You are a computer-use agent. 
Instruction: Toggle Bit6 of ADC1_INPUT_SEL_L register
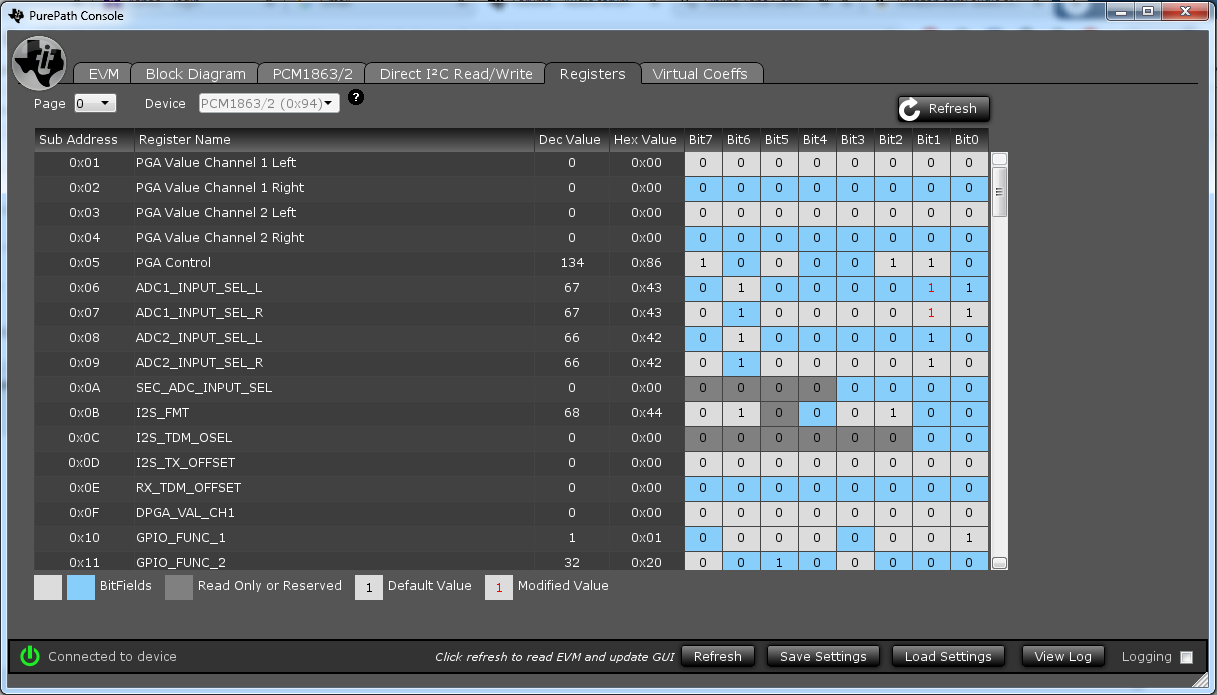click(741, 288)
